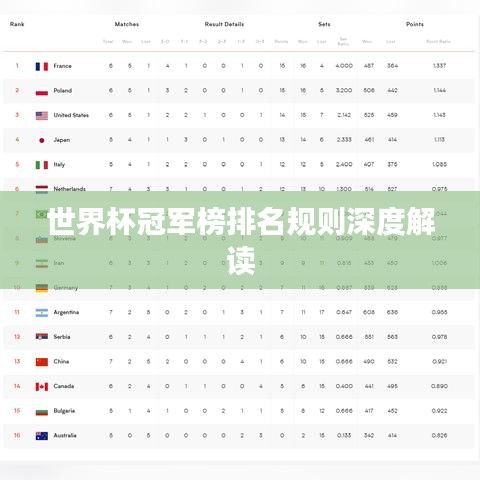Open the Serbia team name
The height and width of the screenshot is (480, 480).
(62, 337)
